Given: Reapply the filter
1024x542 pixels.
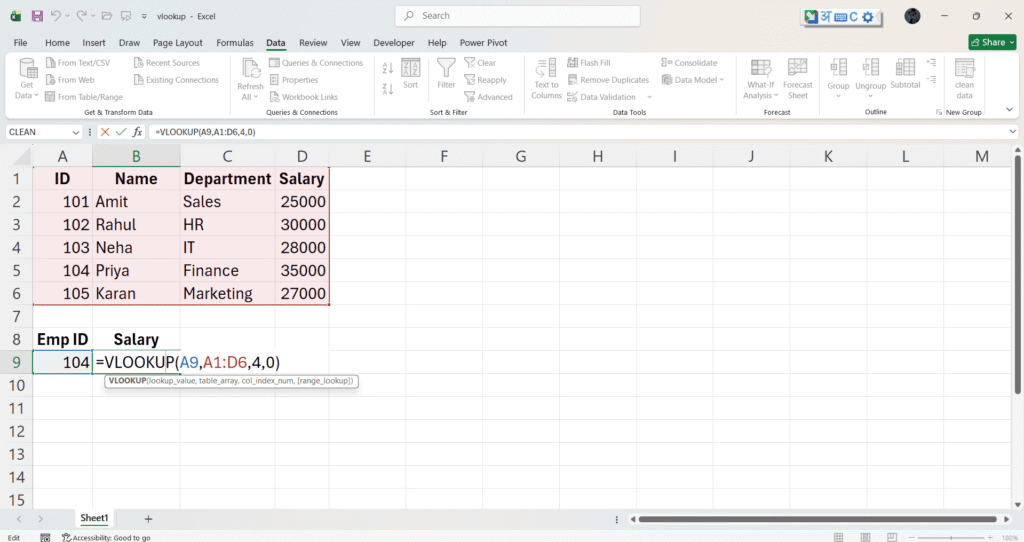Looking at the screenshot, I should pos(485,80).
